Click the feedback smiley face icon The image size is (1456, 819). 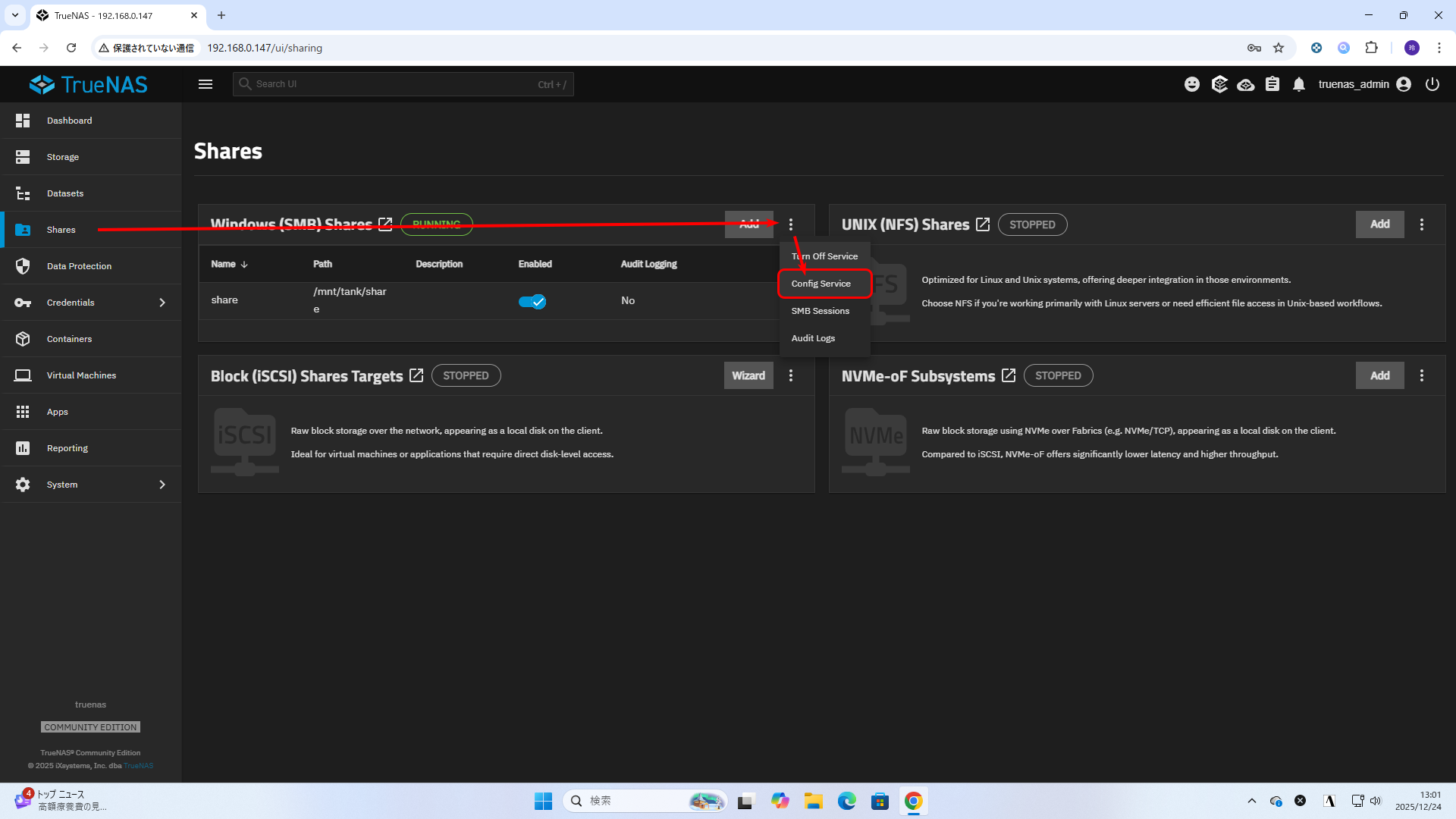[1192, 84]
